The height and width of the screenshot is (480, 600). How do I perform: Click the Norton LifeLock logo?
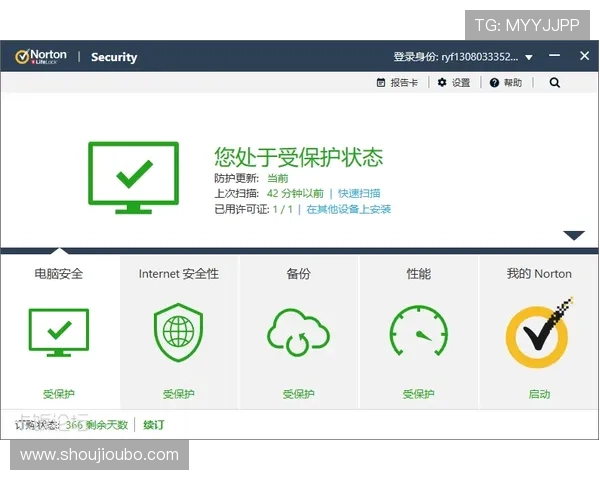pos(41,57)
